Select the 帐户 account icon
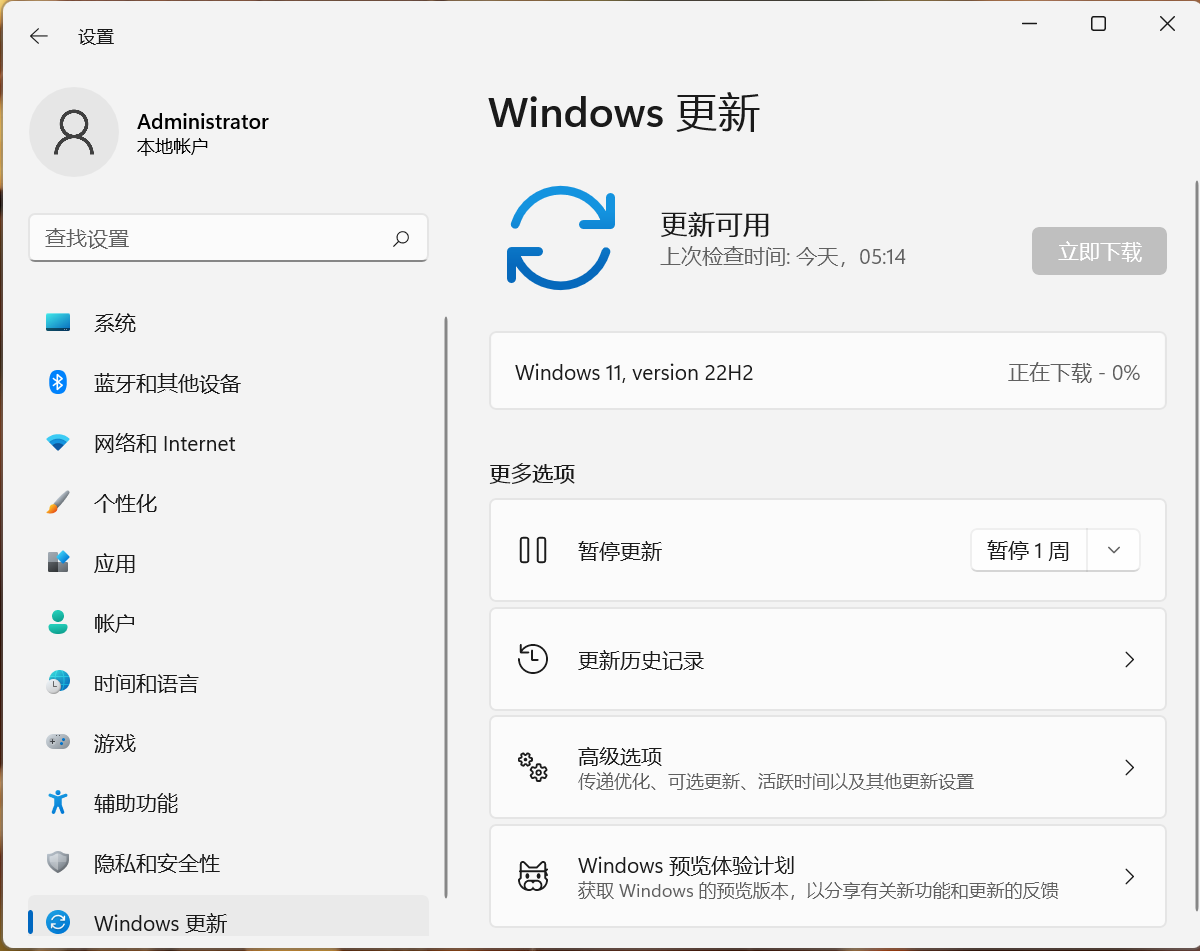1200x951 pixels. pos(59,622)
